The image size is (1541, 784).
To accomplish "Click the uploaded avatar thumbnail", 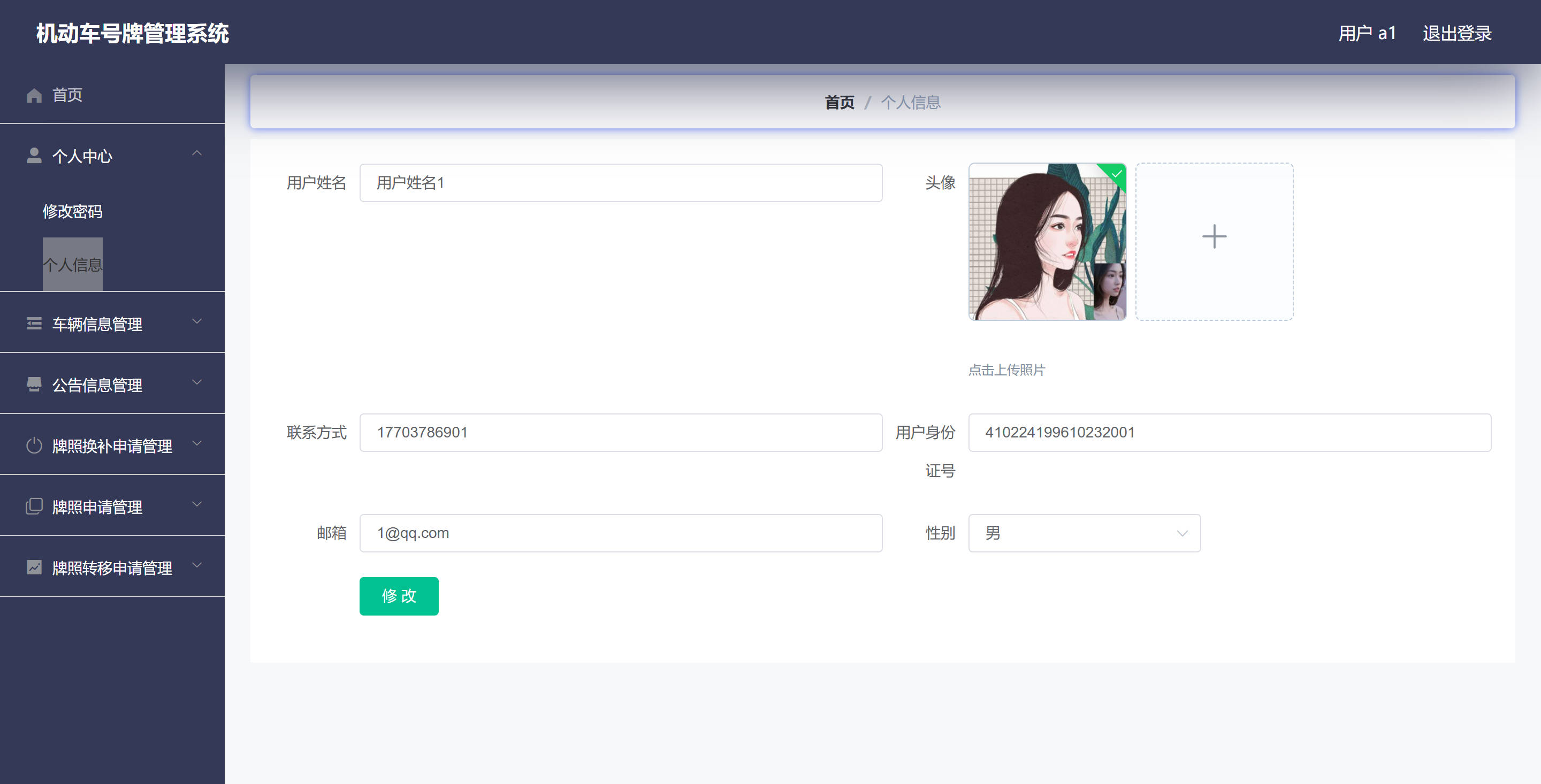I will coord(1047,242).
